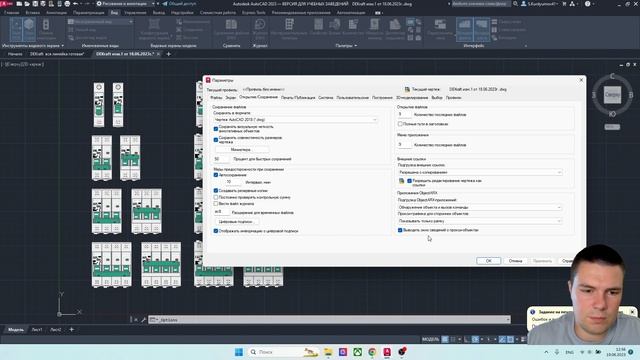640x360 pixels.
Task: Open the Autodesk App Store cart icon
Action: tap(564, 4)
